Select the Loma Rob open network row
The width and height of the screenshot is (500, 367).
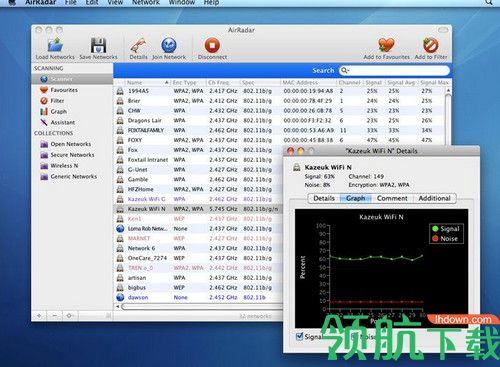(198, 229)
